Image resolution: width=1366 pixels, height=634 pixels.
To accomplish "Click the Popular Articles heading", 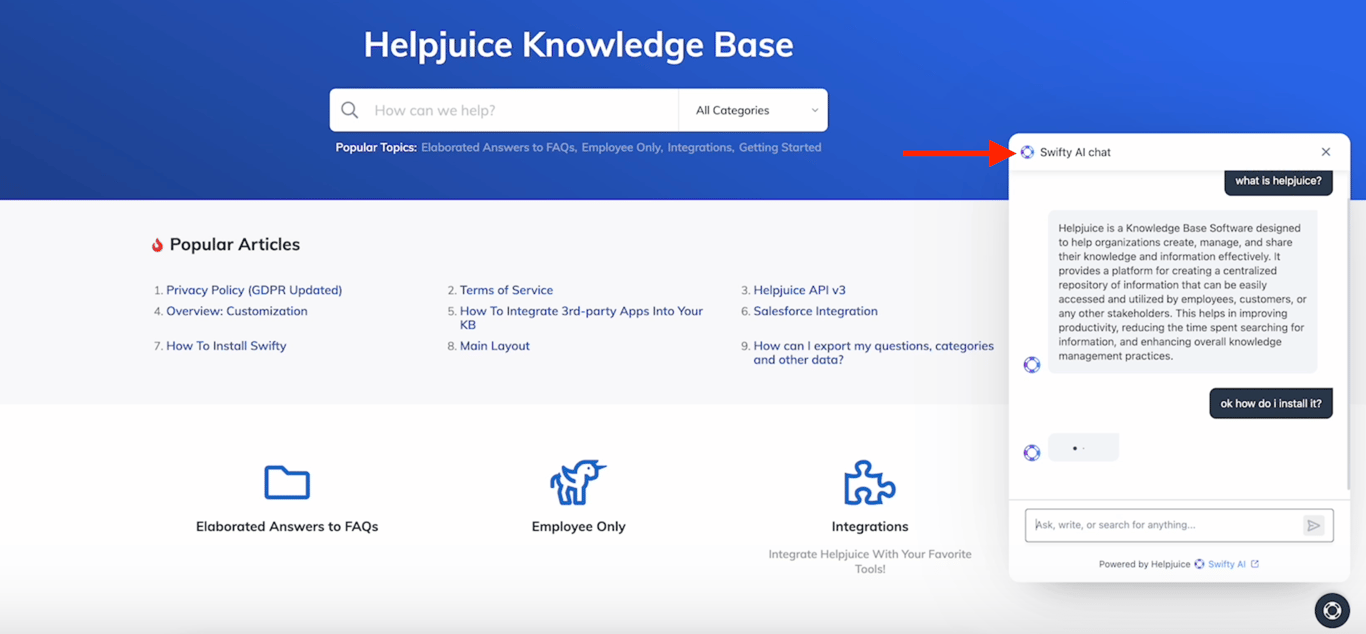I will (x=235, y=245).
